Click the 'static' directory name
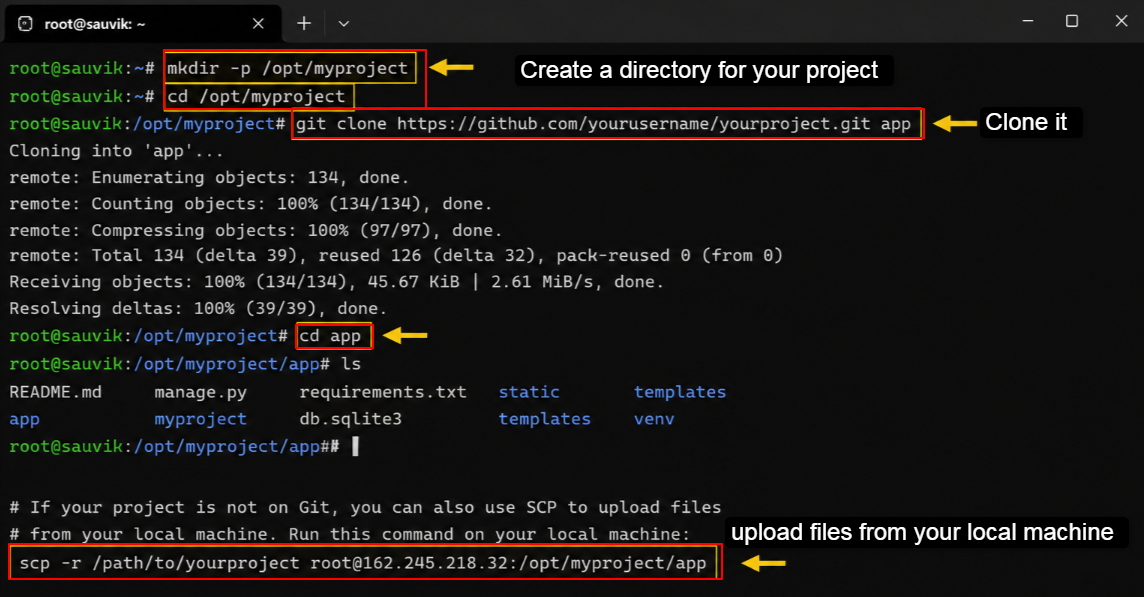The height and width of the screenshot is (597, 1144). pyautogui.click(x=529, y=392)
